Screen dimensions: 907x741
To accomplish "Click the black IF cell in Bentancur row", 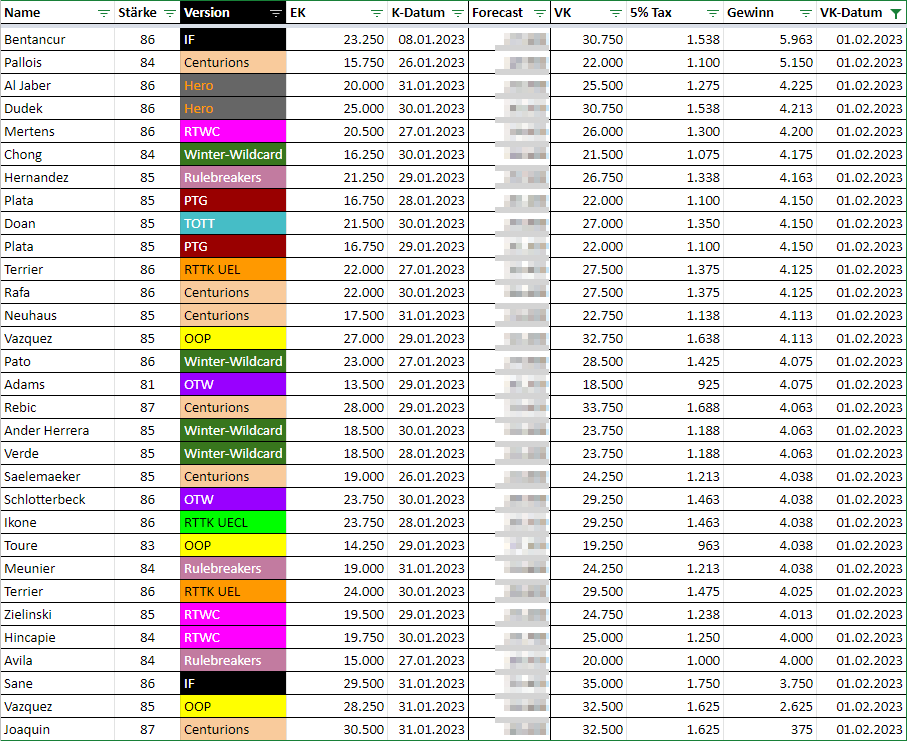I will pos(233,39).
